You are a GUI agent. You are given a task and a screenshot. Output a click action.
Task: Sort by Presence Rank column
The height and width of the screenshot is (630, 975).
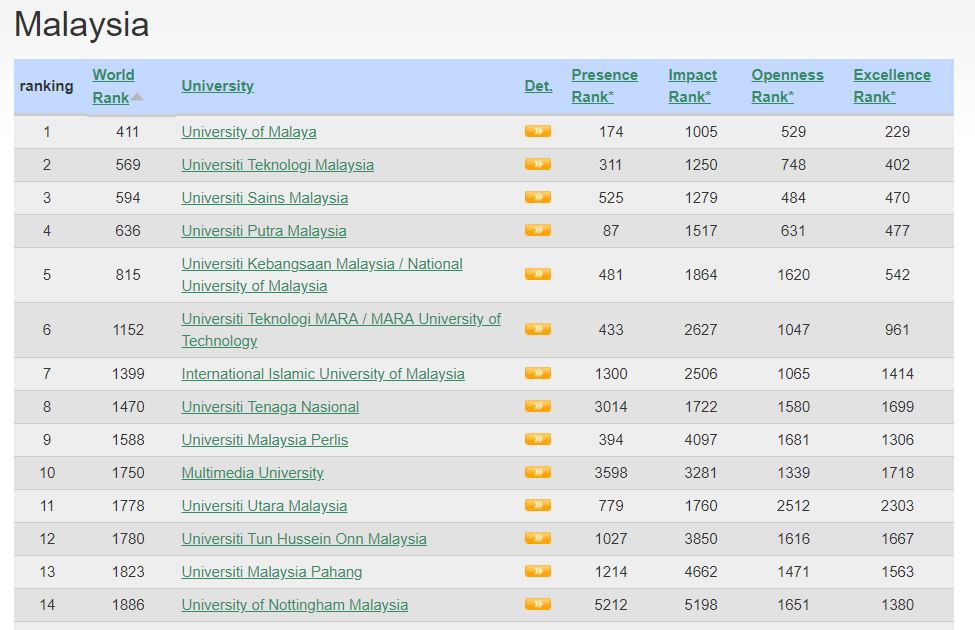tap(604, 86)
